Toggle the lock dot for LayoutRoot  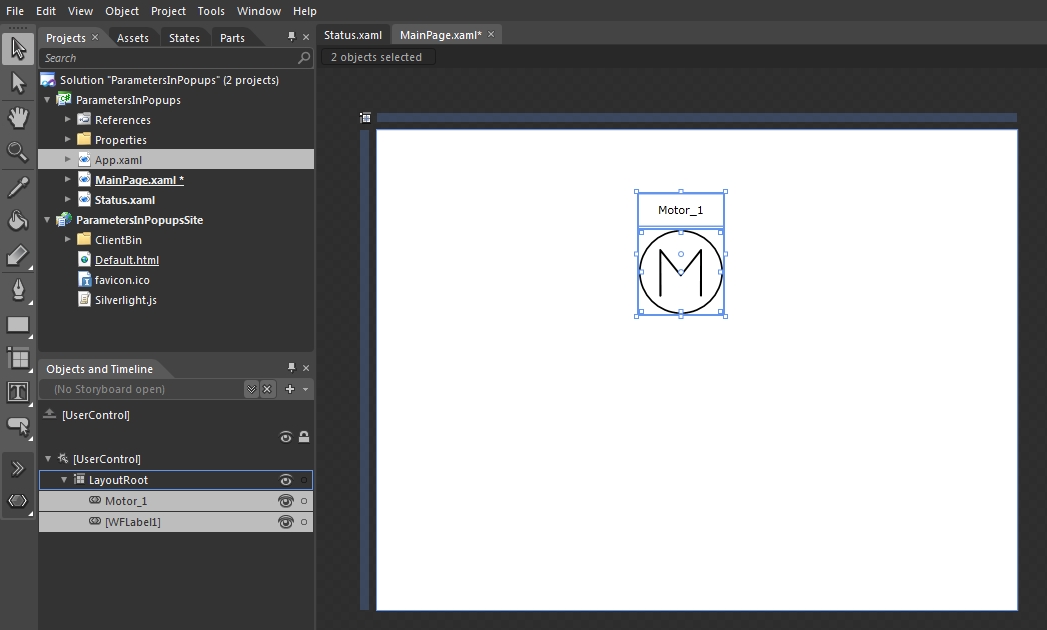[304, 480]
